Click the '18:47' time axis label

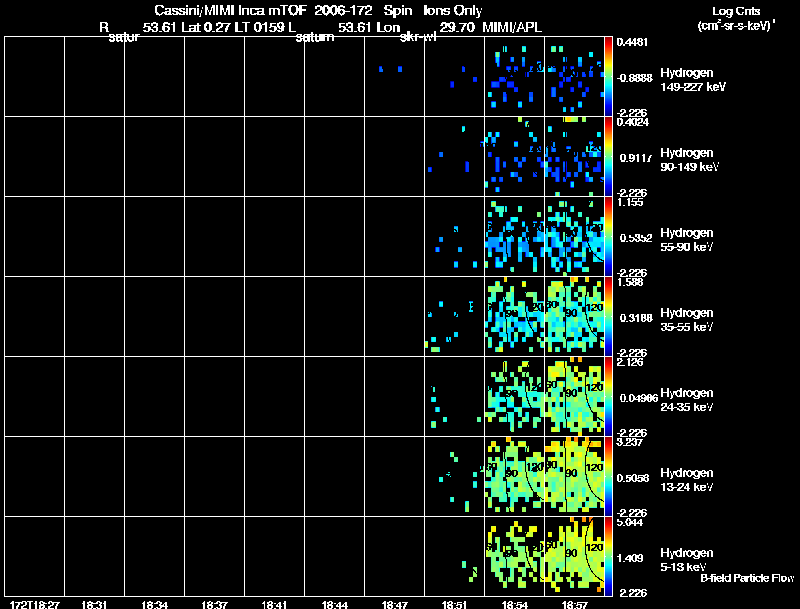coord(394,604)
